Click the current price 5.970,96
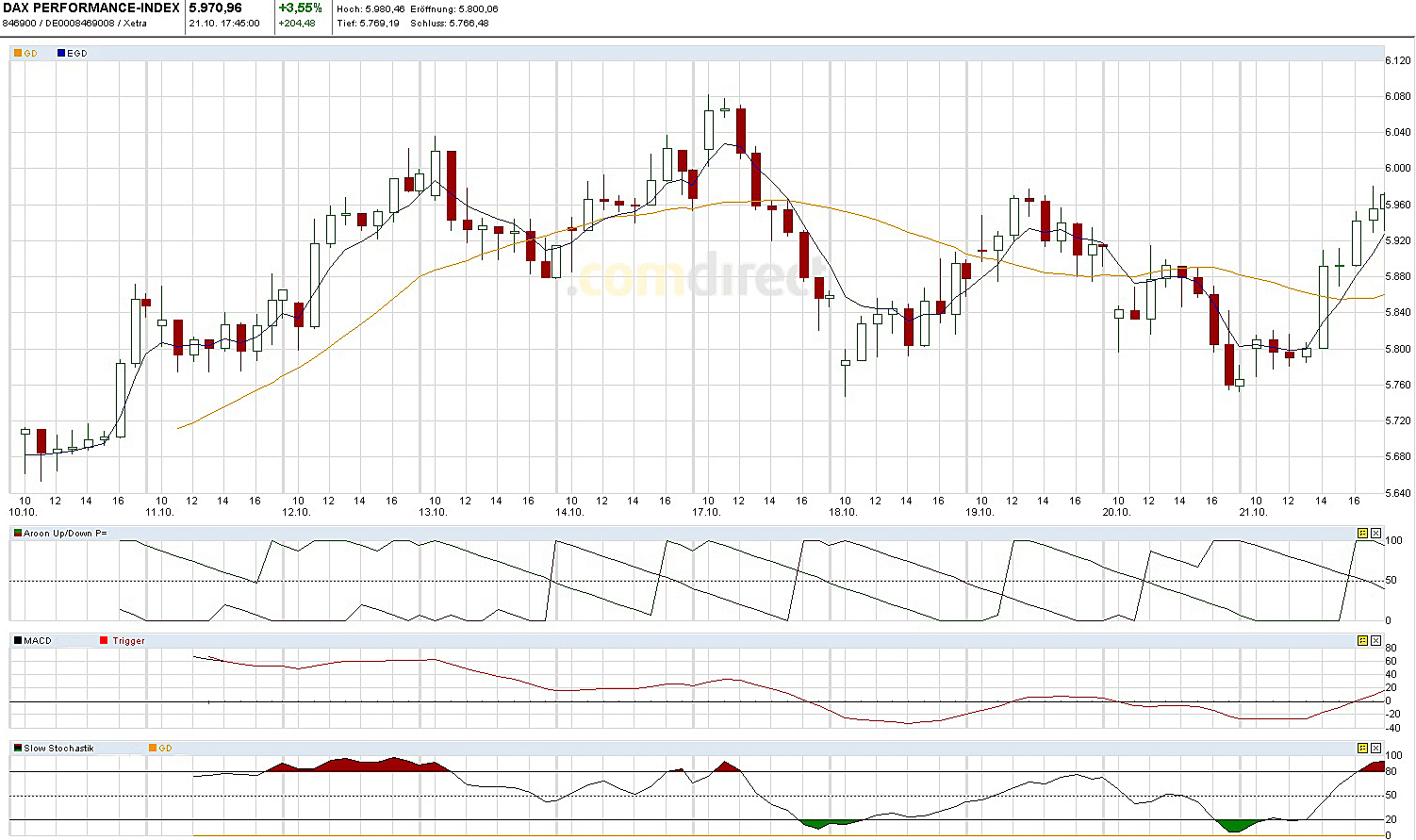The width and height of the screenshot is (1416, 840). (216, 8)
